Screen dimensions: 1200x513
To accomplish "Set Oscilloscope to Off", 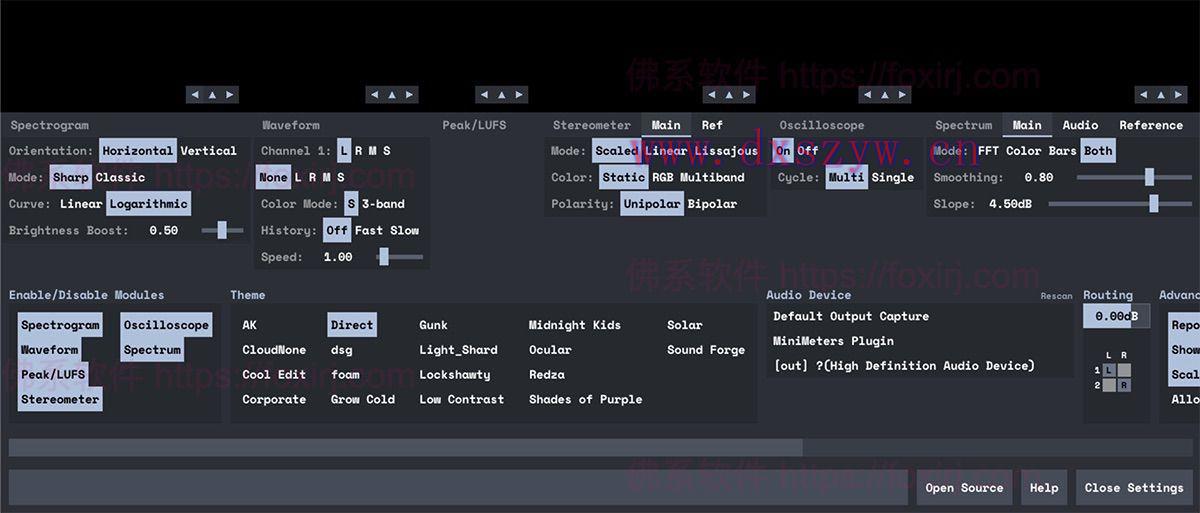I will point(807,151).
